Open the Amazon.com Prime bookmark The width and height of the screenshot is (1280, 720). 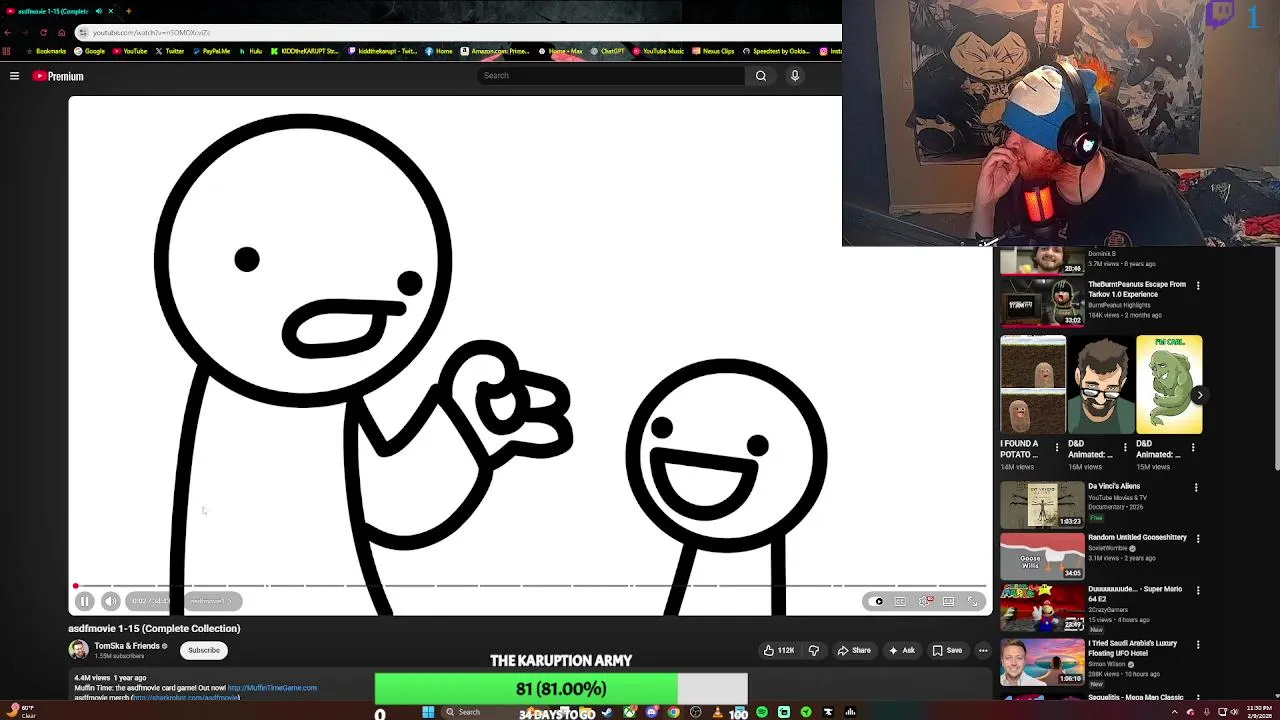pos(495,51)
